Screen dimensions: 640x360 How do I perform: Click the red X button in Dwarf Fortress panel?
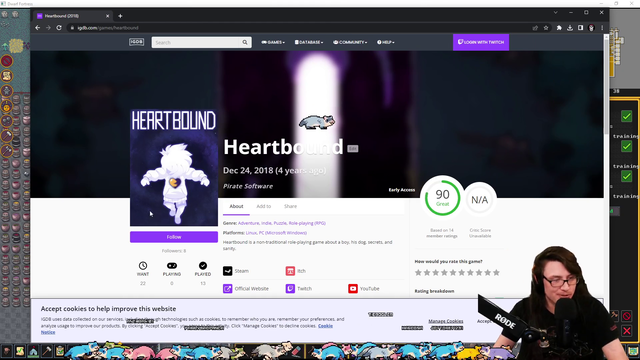pyautogui.click(x=627, y=331)
